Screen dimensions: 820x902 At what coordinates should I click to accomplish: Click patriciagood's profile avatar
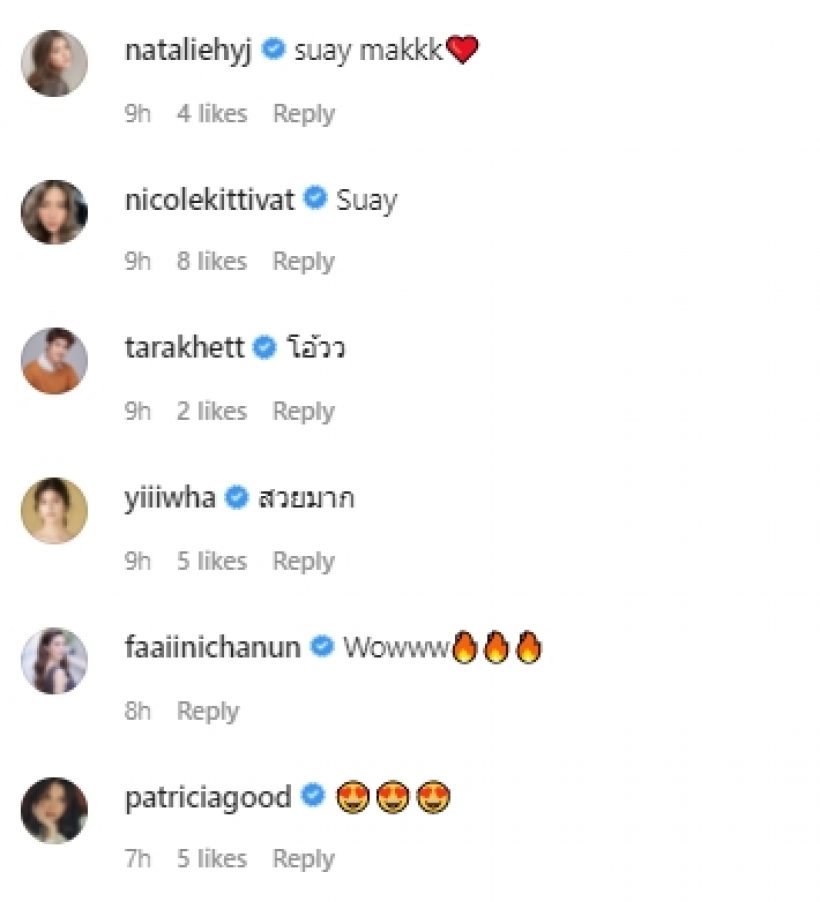click(54, 809)
